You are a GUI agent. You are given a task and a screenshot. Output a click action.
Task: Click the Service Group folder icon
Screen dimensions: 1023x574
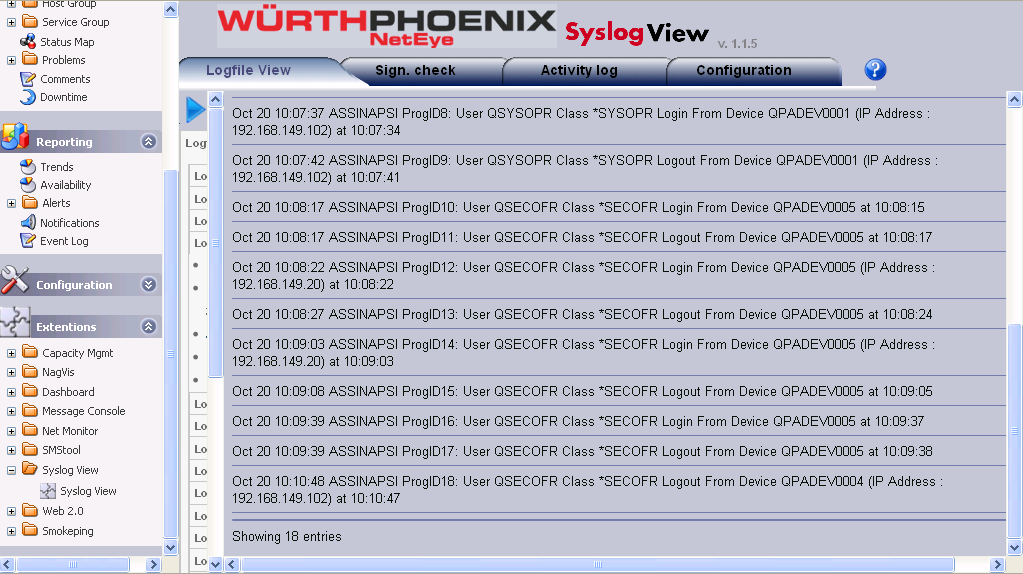pos(30,22)
